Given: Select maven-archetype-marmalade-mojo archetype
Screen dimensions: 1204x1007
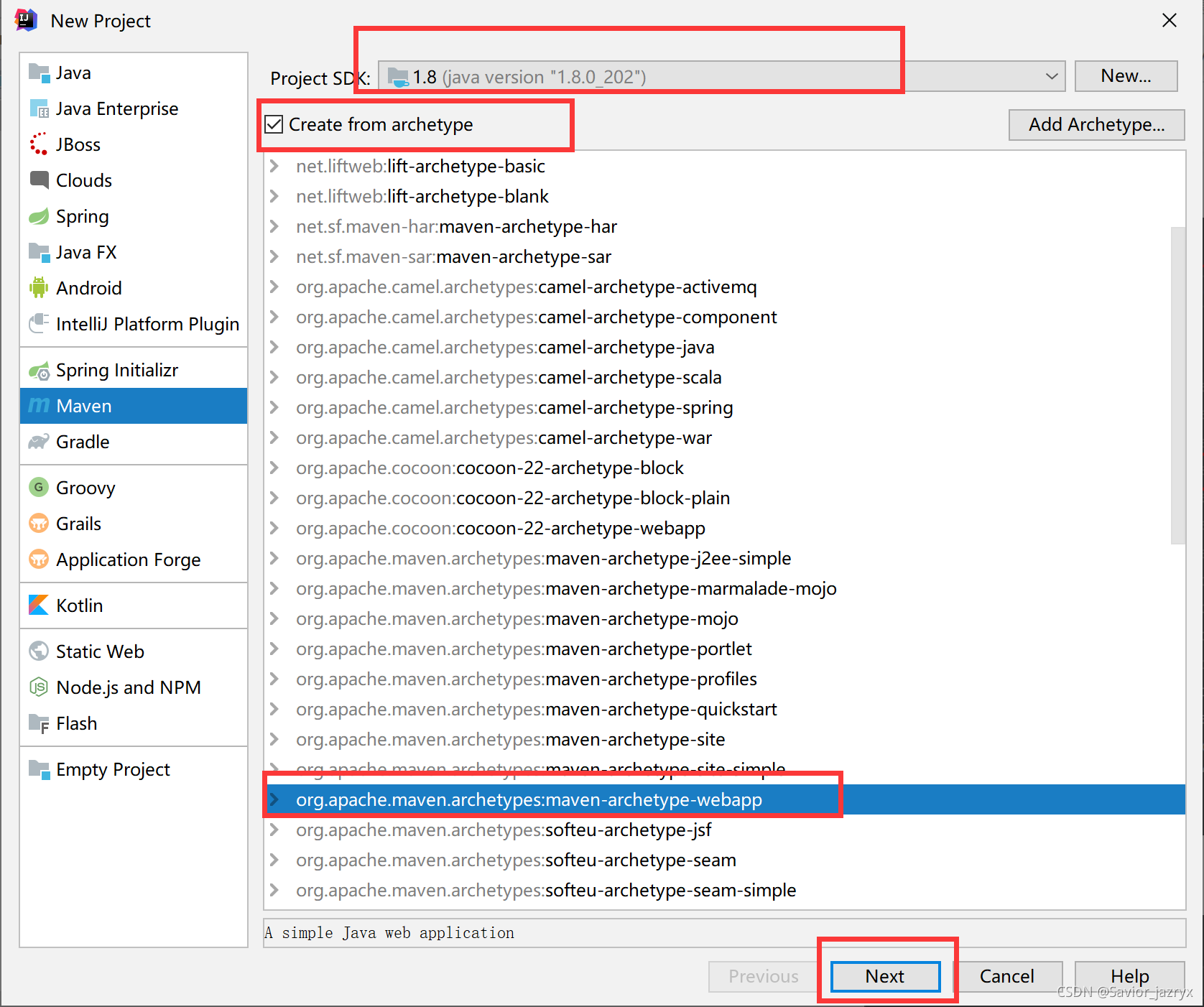Looking at the screenshot, I should tap(724, 588).
